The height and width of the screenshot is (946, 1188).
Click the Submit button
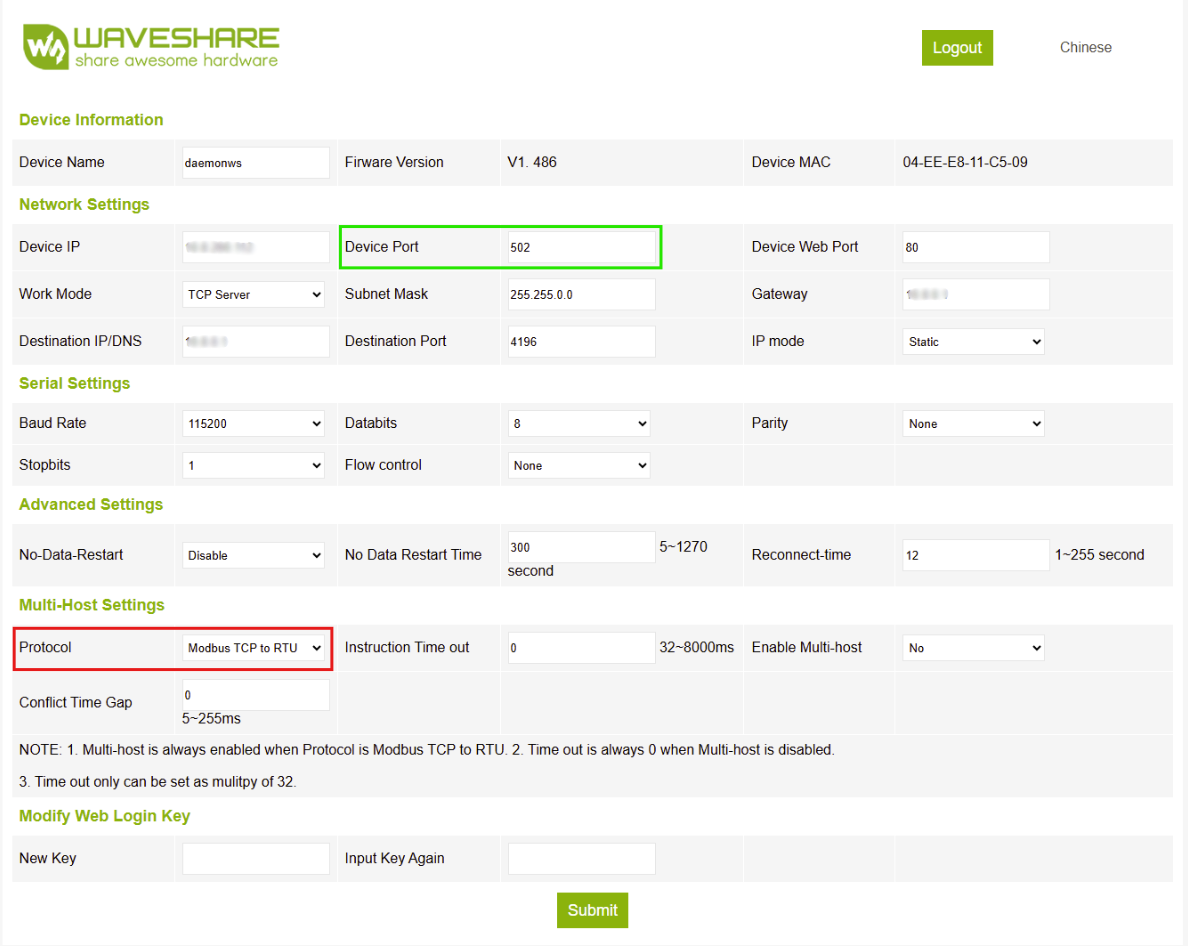pyautogui.click(x=592, y=910)
